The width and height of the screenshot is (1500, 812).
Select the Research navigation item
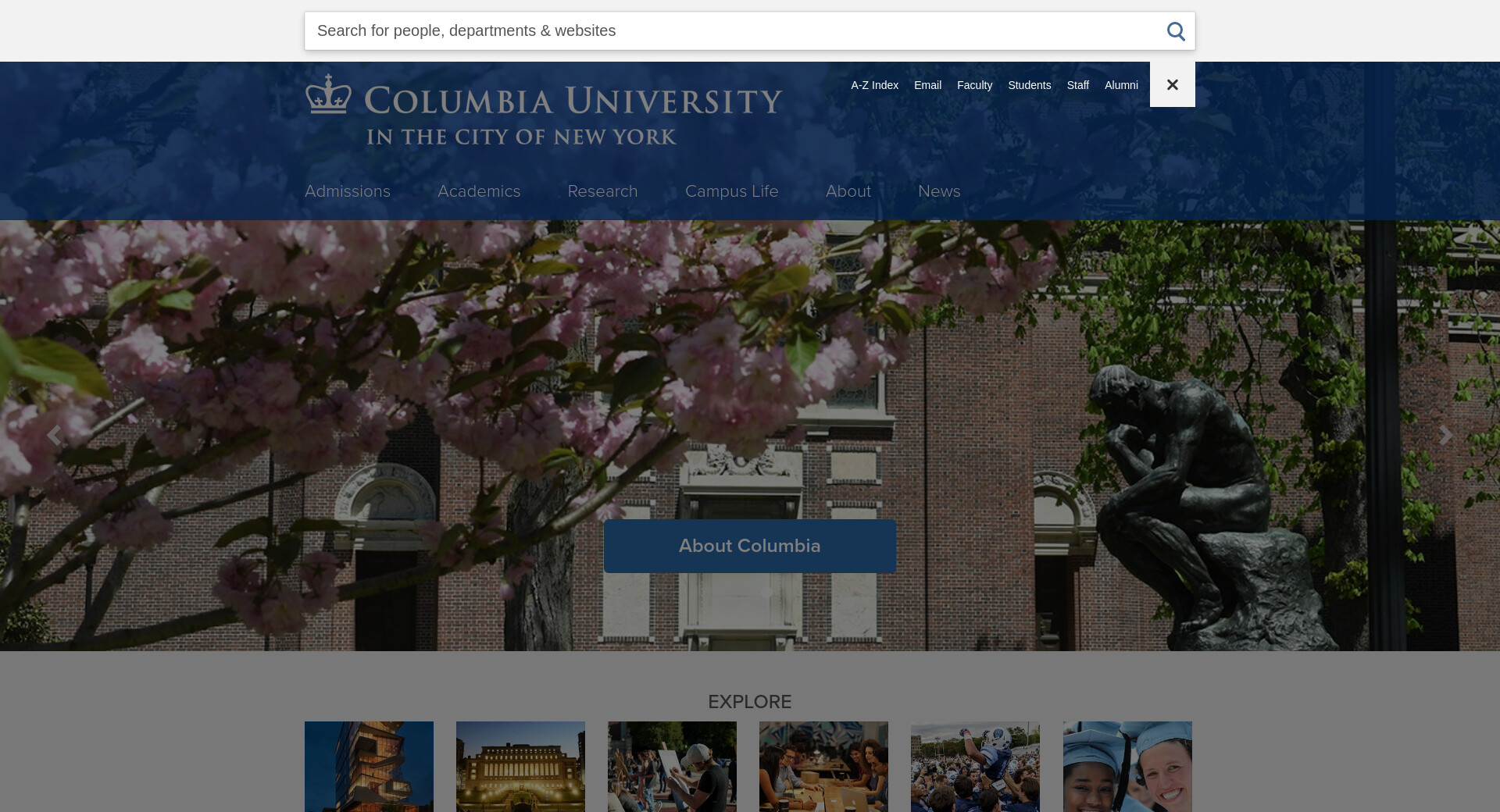(x=602, y=191)
